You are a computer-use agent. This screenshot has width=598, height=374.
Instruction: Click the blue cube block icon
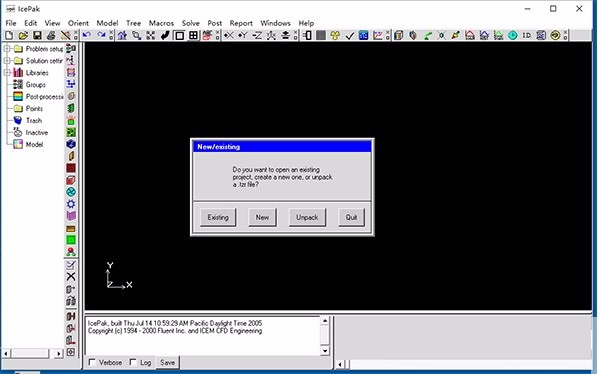(71, 144)
